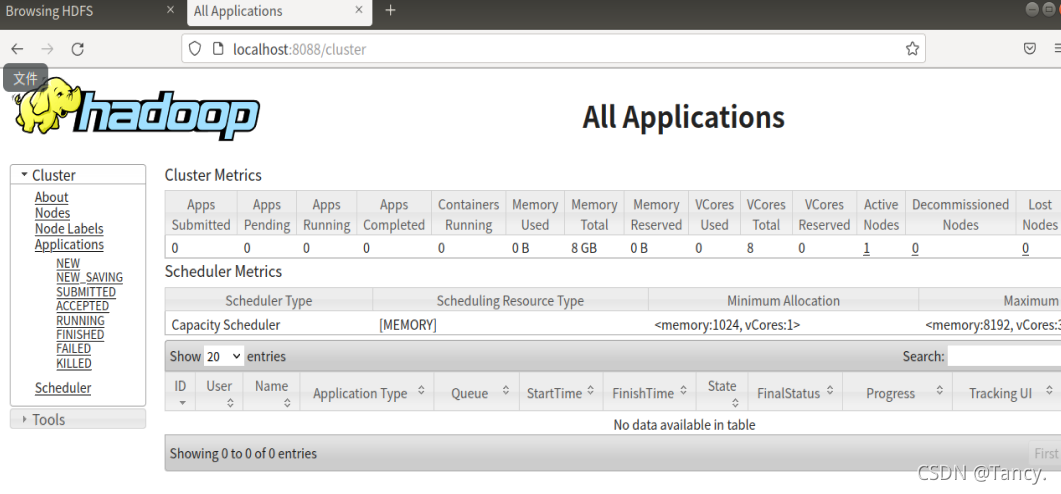This screenshot has width=1061, height=494.
Task: Click the 8 GB Memory Total value
Action: click(x=584, y=248)
